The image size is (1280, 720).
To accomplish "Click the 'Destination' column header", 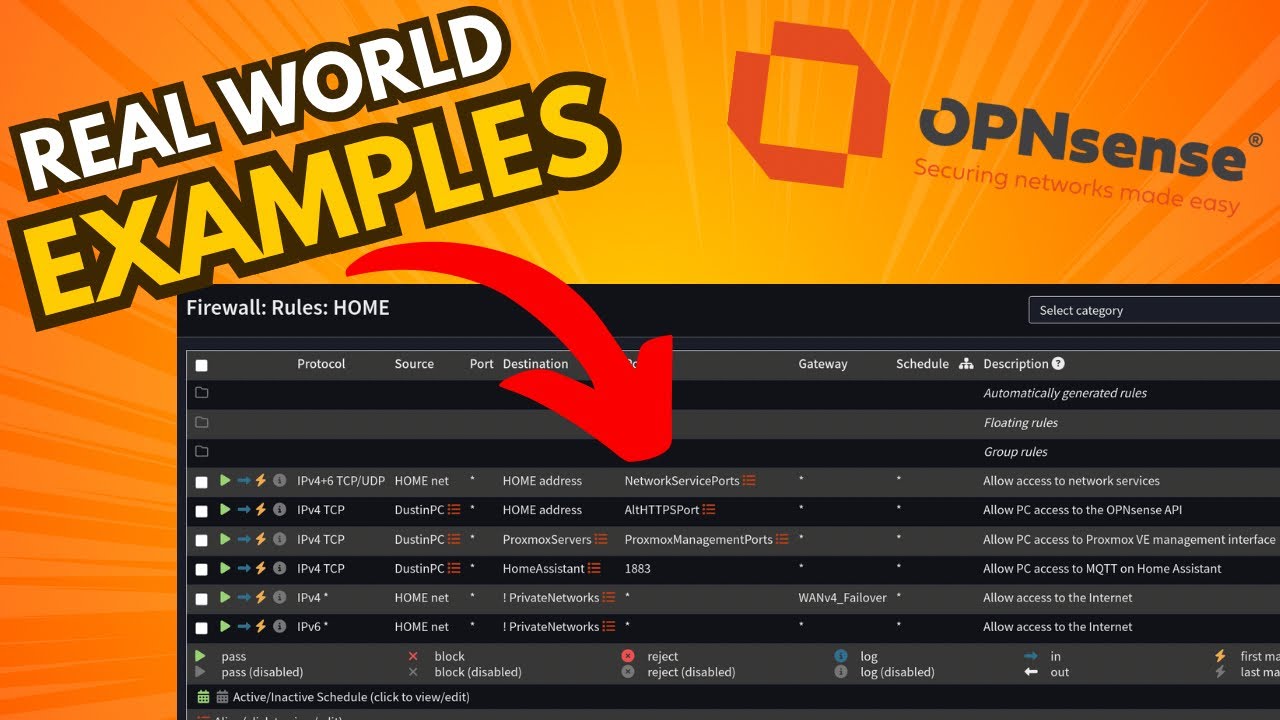I will (x=536, y=364).
